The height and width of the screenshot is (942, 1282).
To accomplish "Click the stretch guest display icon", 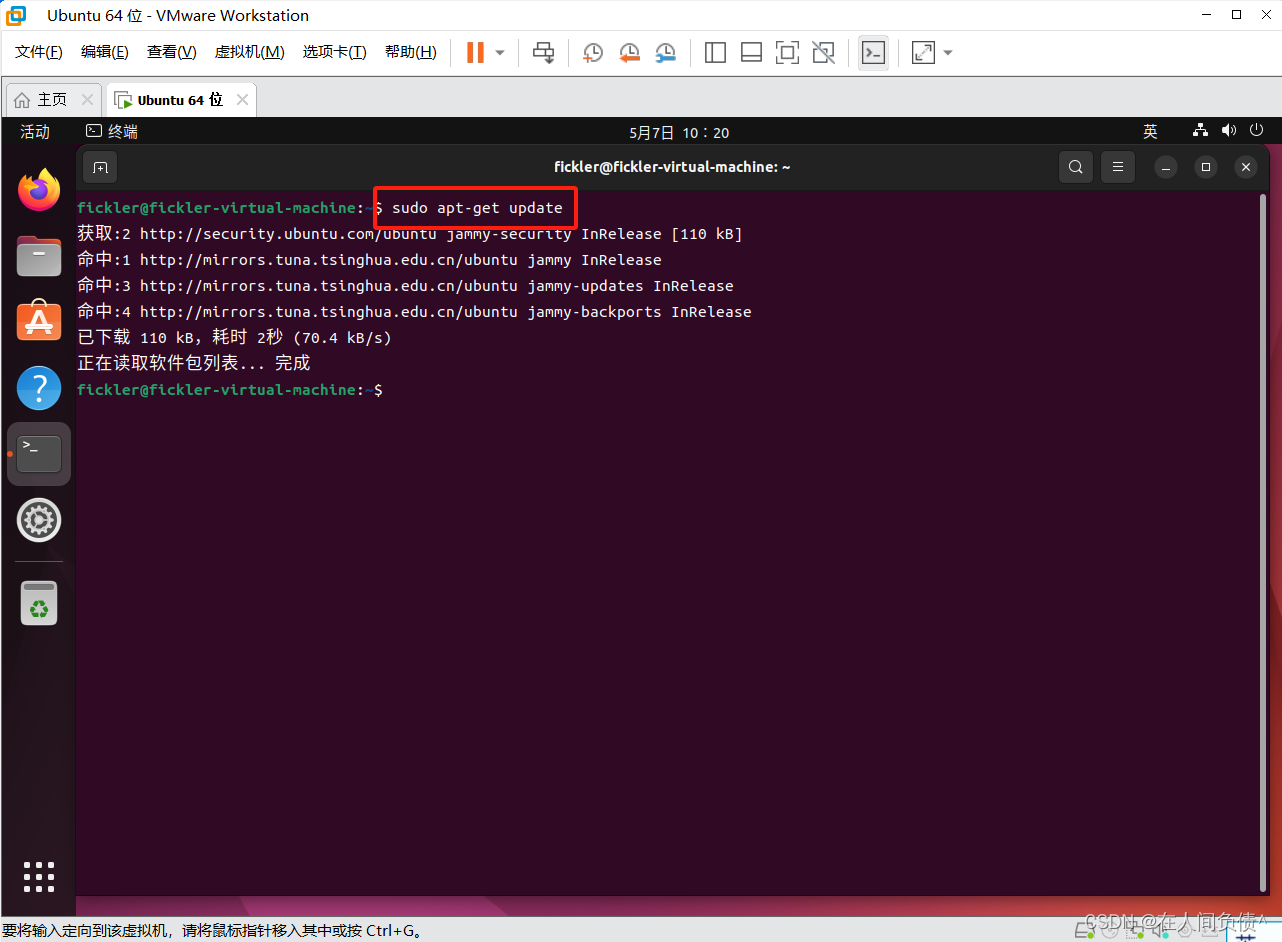I will [x=923, y=52].
